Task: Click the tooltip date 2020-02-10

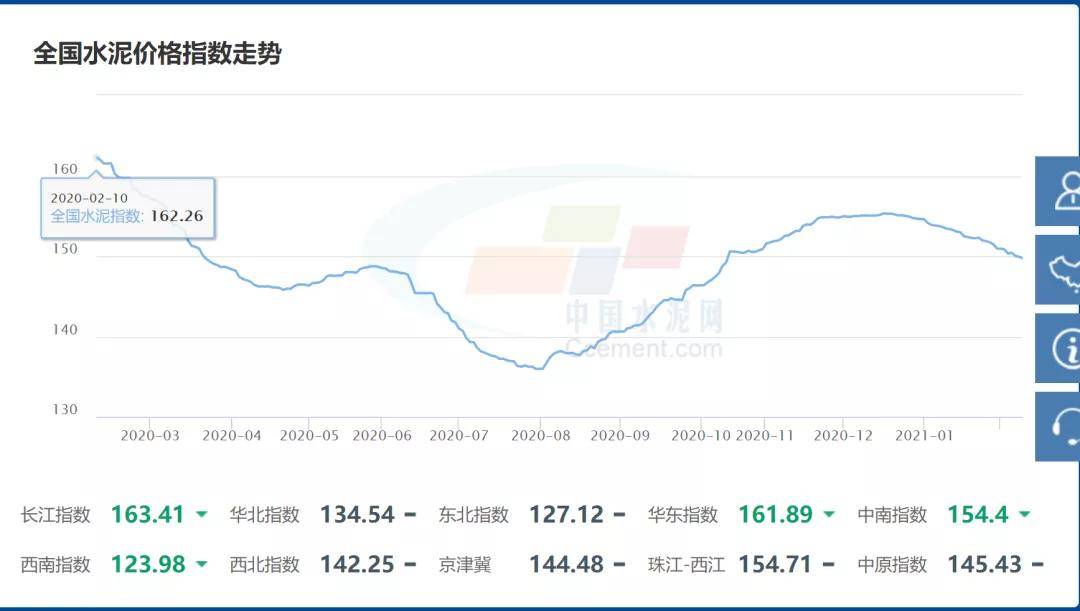Action: click(x=89, y=198)
